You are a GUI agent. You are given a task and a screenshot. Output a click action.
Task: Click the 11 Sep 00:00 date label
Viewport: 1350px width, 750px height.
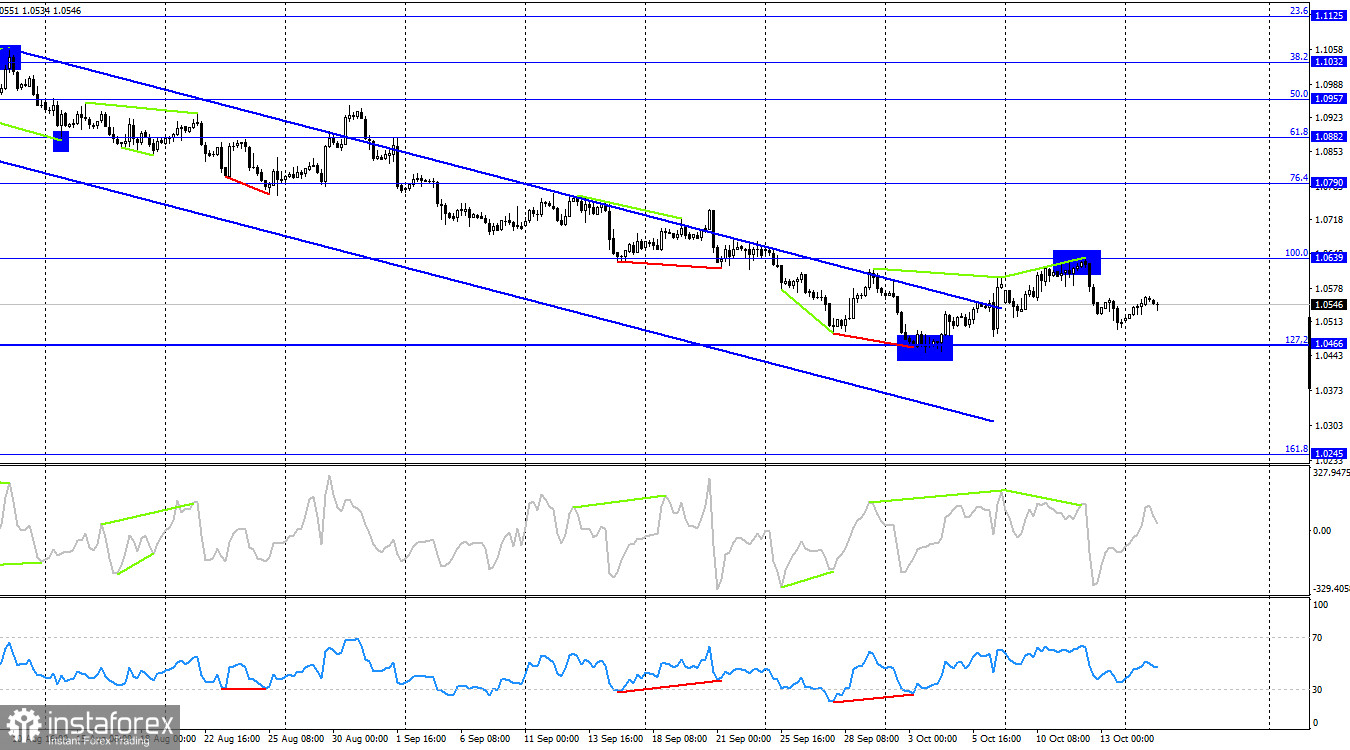553,740
